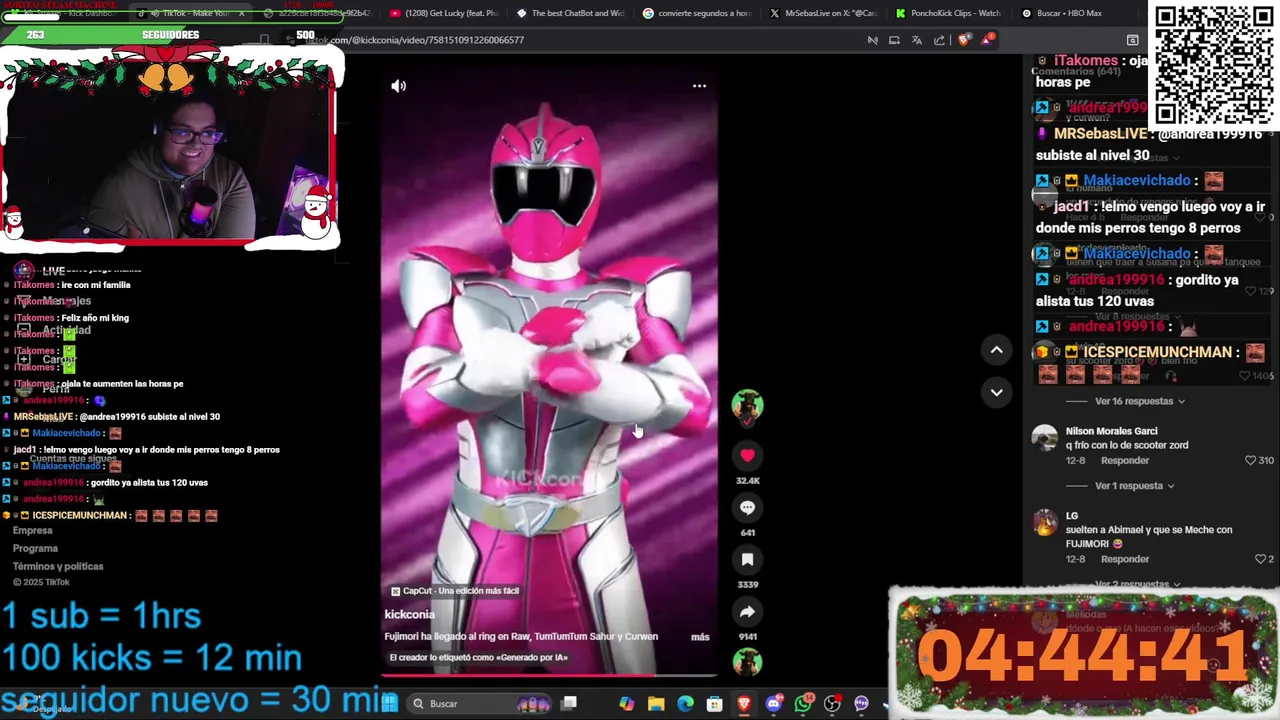This screenshot has width=1280, height=720.
Task: Click the share page icon in the address bar
Action: click(939, 40)
